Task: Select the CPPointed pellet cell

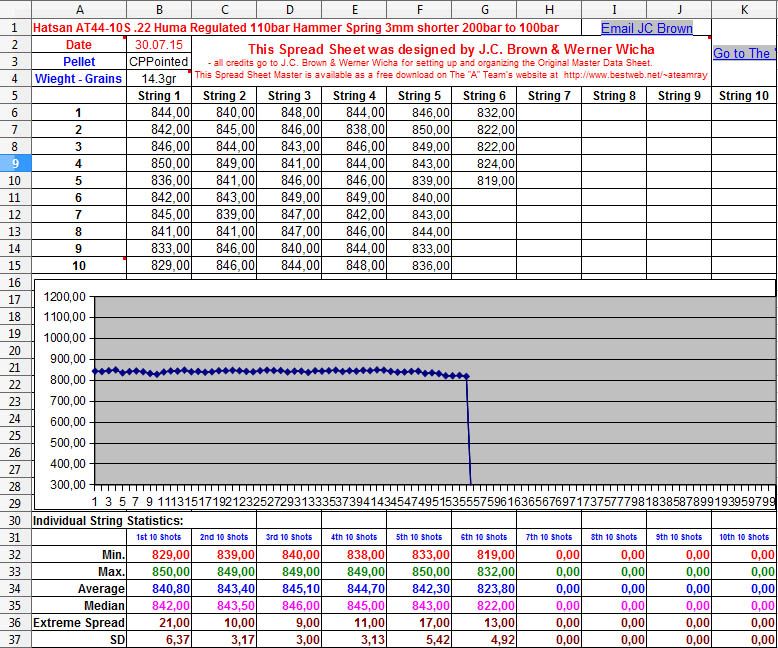Action: [x=159, y=62]
